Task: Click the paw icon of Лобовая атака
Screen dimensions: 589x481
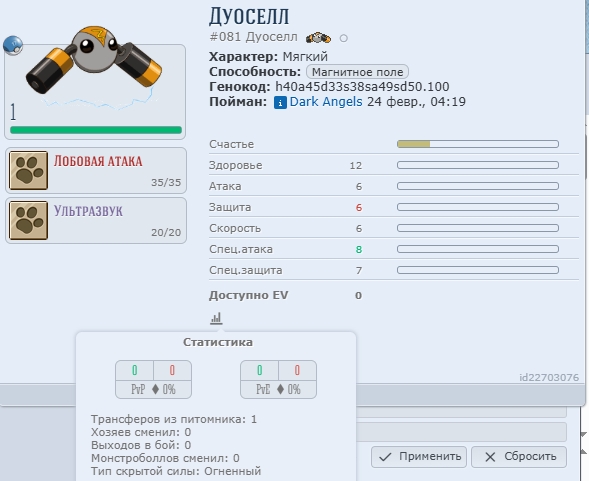Action: (29, 170)
